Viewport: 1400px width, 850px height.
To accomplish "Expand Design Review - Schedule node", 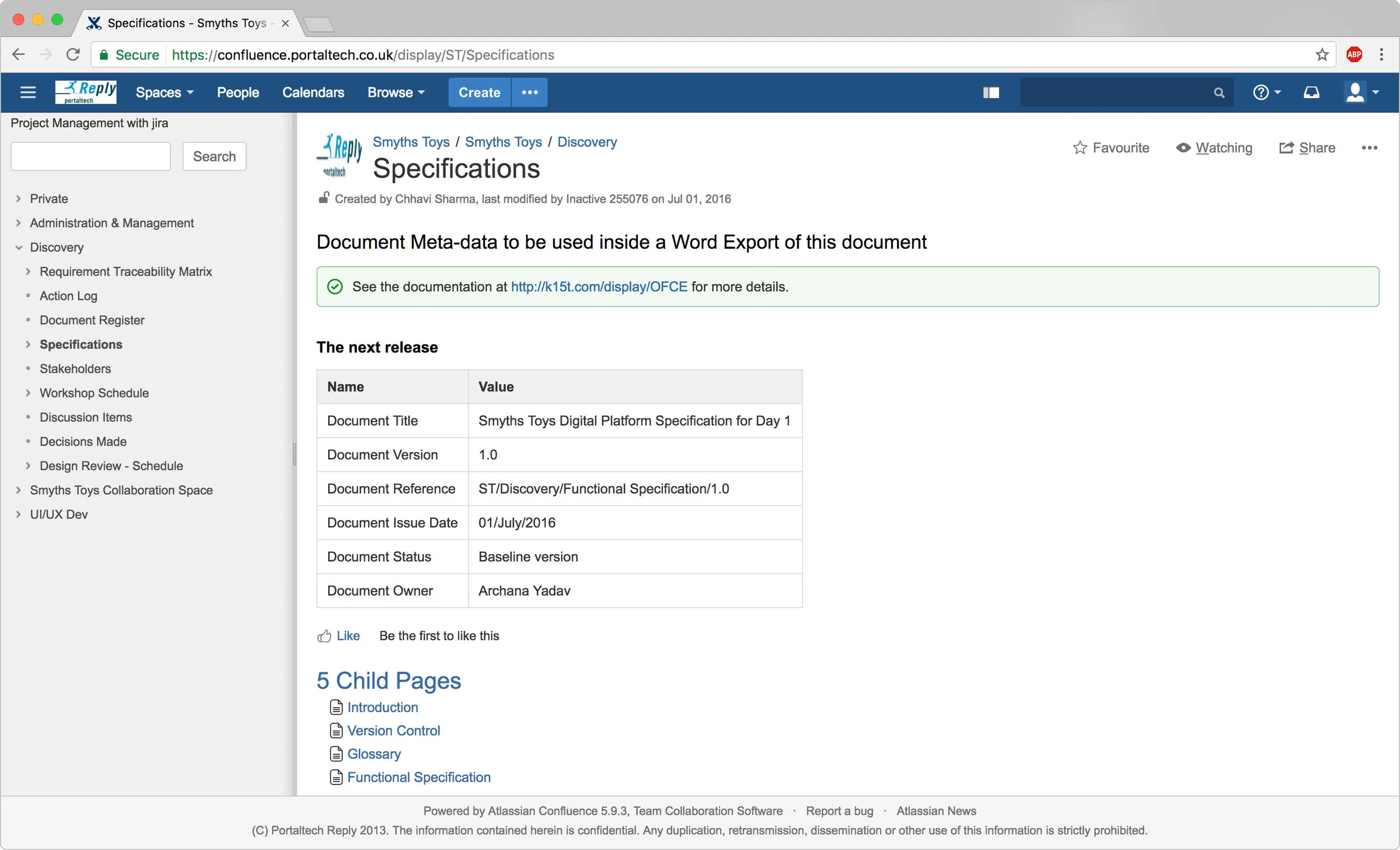I will (x=28, y=466).
